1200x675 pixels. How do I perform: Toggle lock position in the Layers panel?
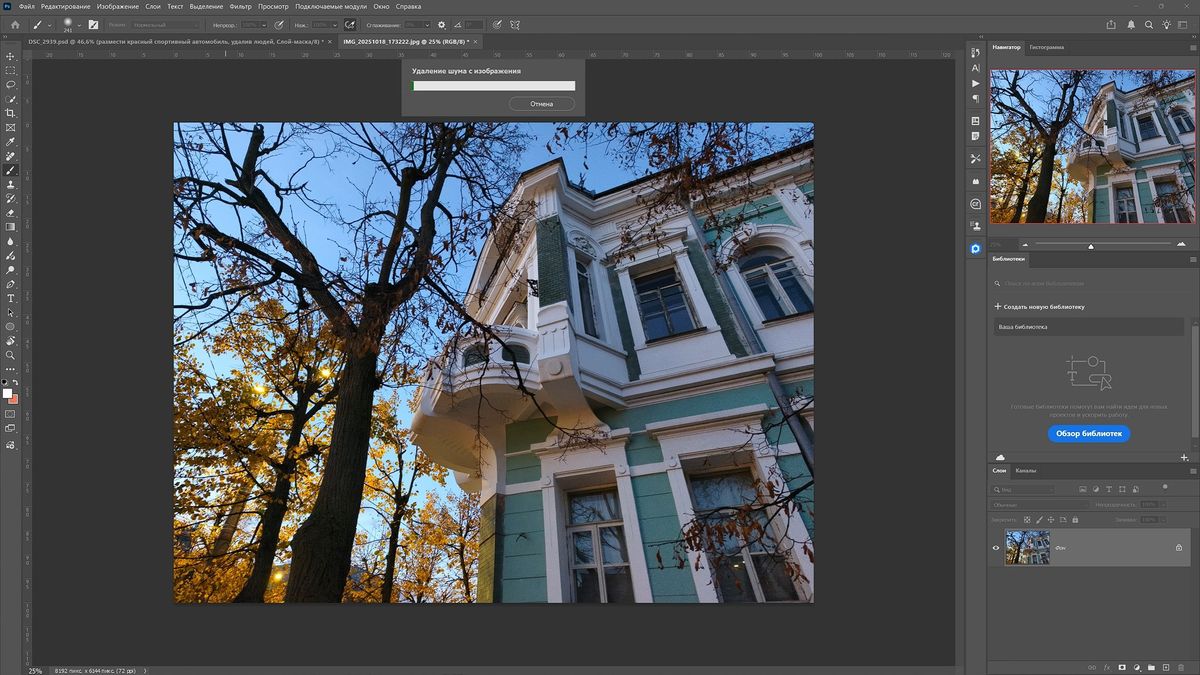(1052, 519)
